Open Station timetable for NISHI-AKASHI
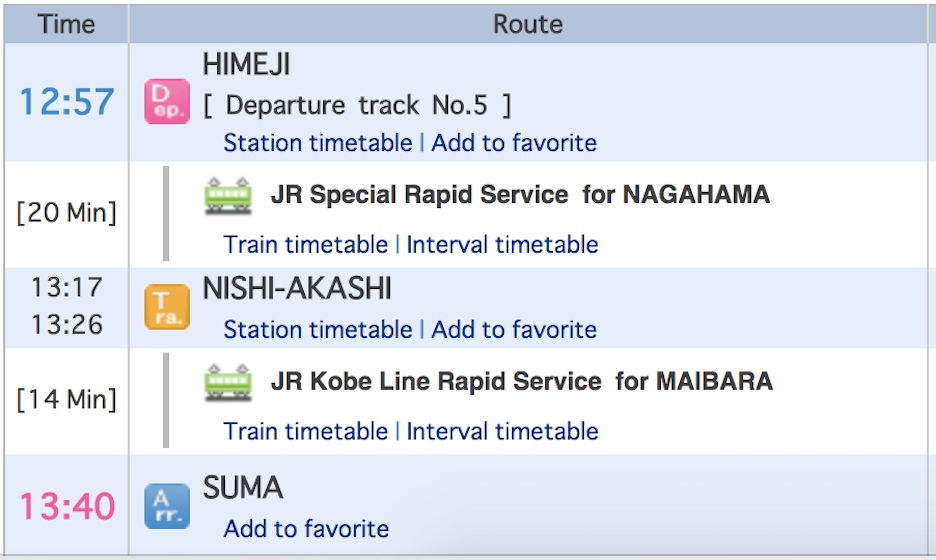936x560 pixels. tap(318, 330)
